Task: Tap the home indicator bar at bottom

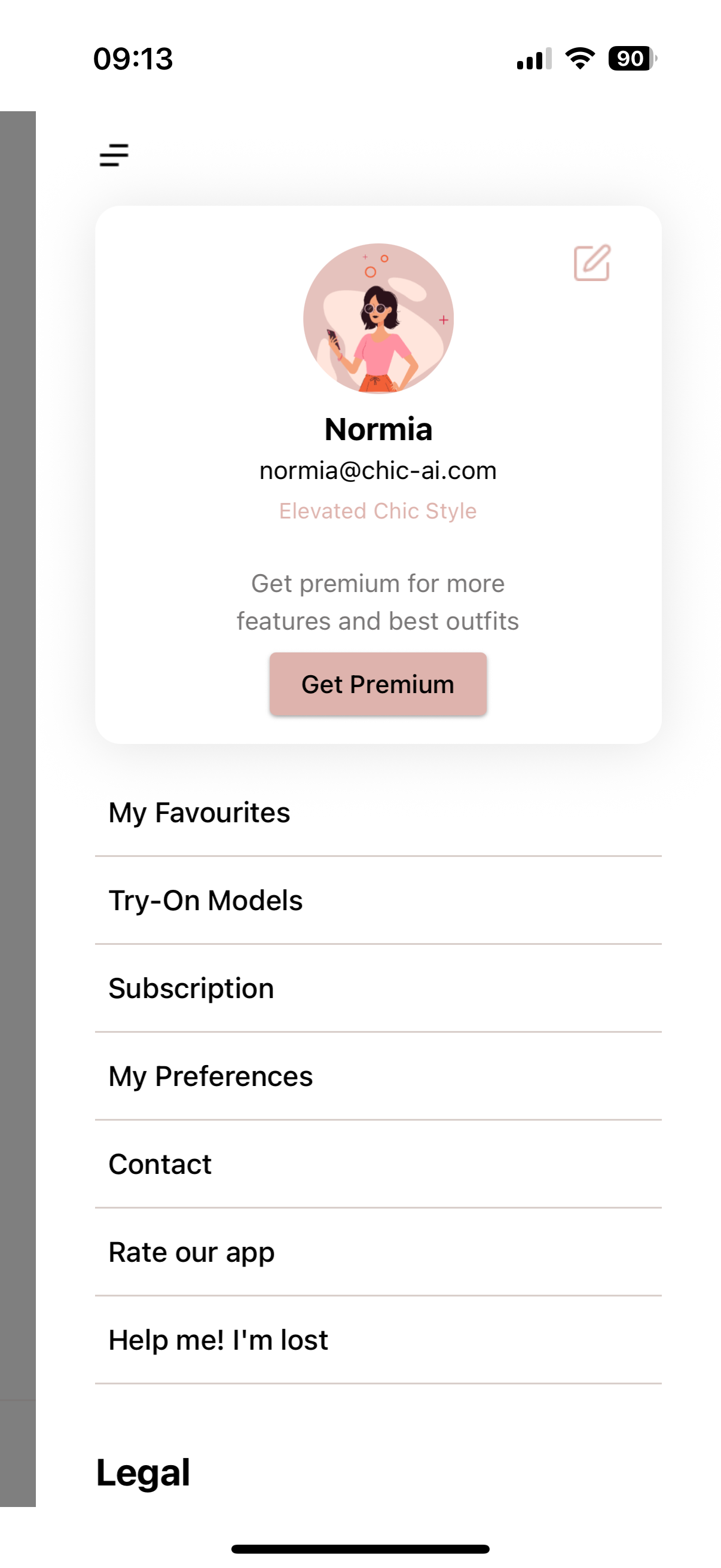Action: click(x=360, y=1548)
